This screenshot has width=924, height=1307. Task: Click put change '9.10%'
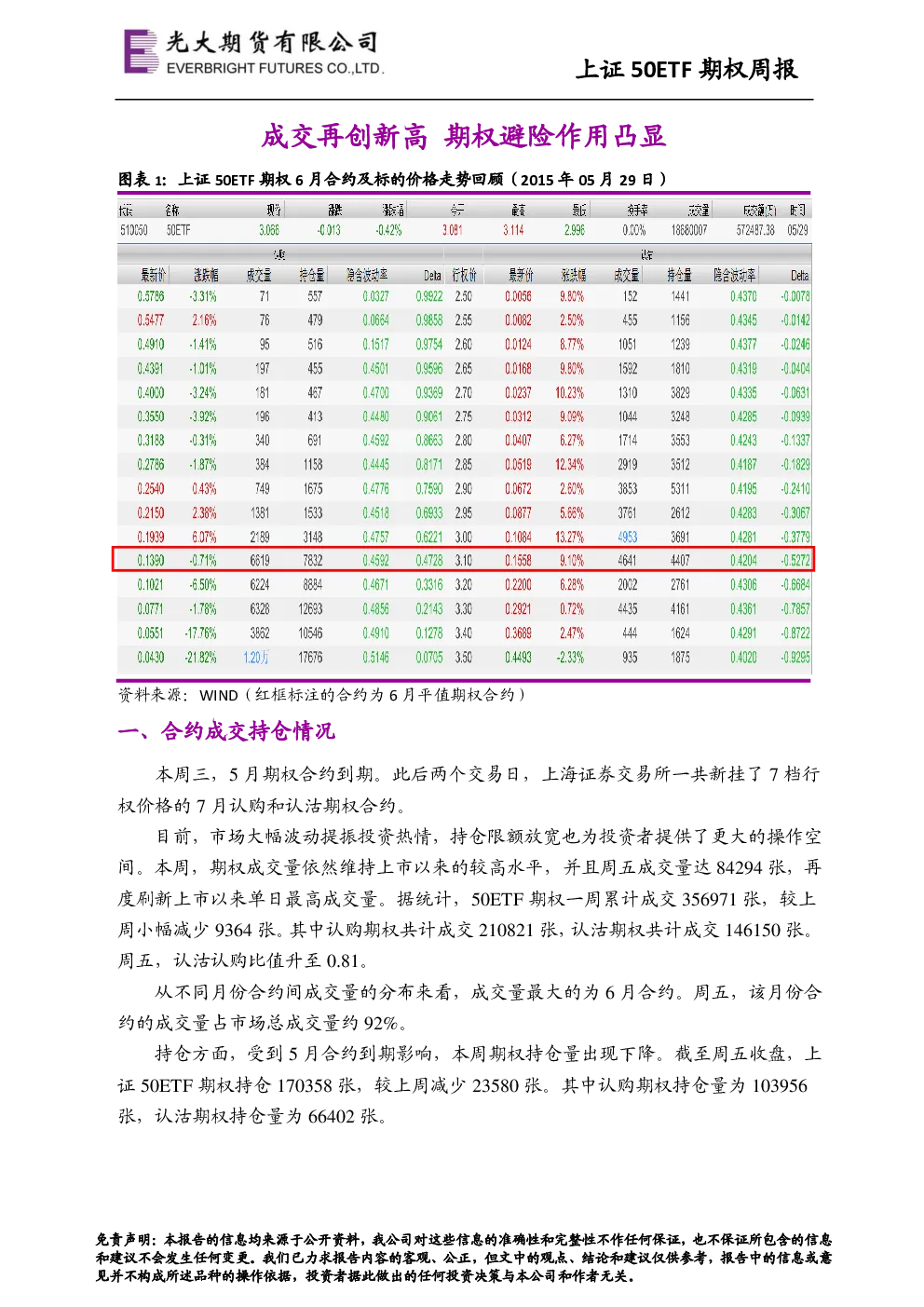click(572, 561)
